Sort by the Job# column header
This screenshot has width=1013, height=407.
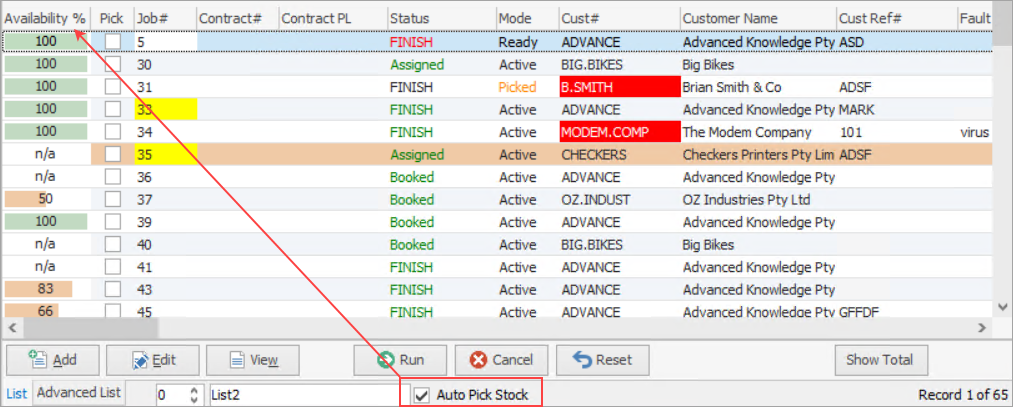coord(165,19)
